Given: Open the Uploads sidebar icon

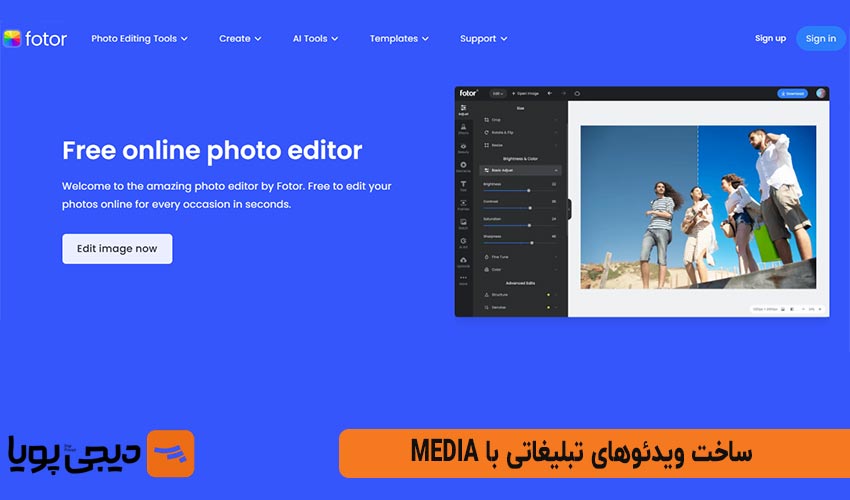Looking at the screenshot, I should 463,262.
